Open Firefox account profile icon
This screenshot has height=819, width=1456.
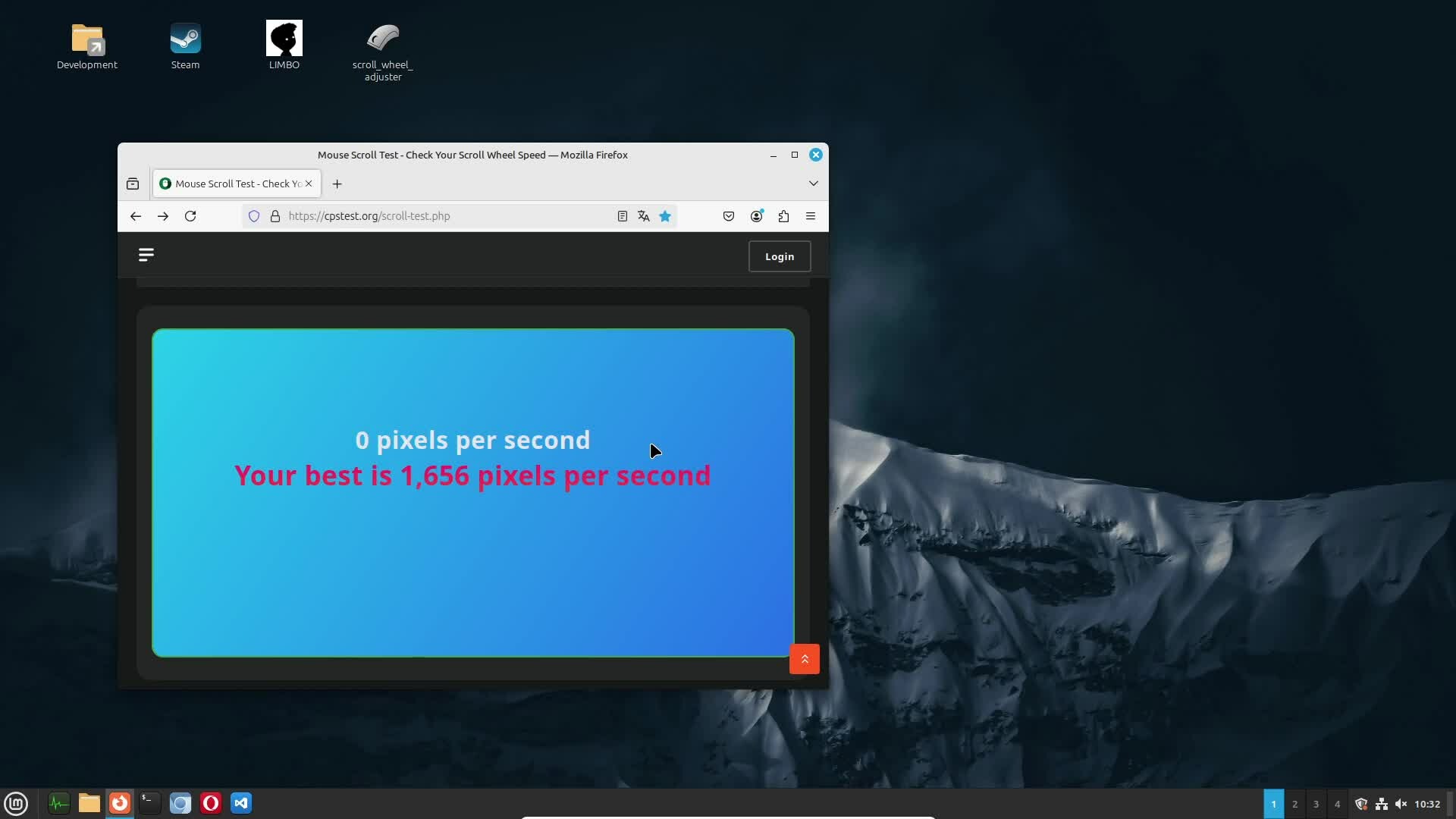pos(756,216)
